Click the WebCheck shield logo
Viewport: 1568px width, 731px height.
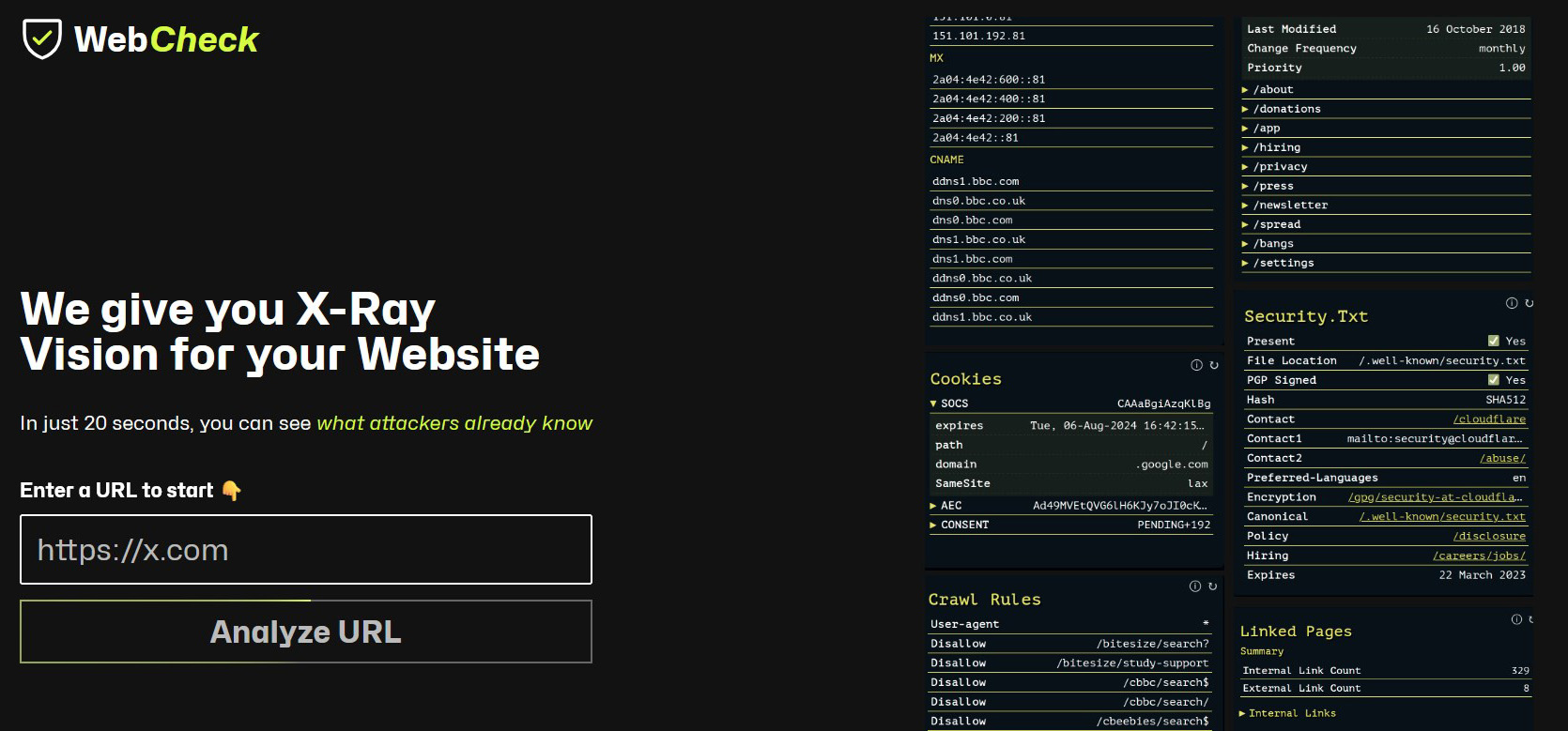point(42,38)
